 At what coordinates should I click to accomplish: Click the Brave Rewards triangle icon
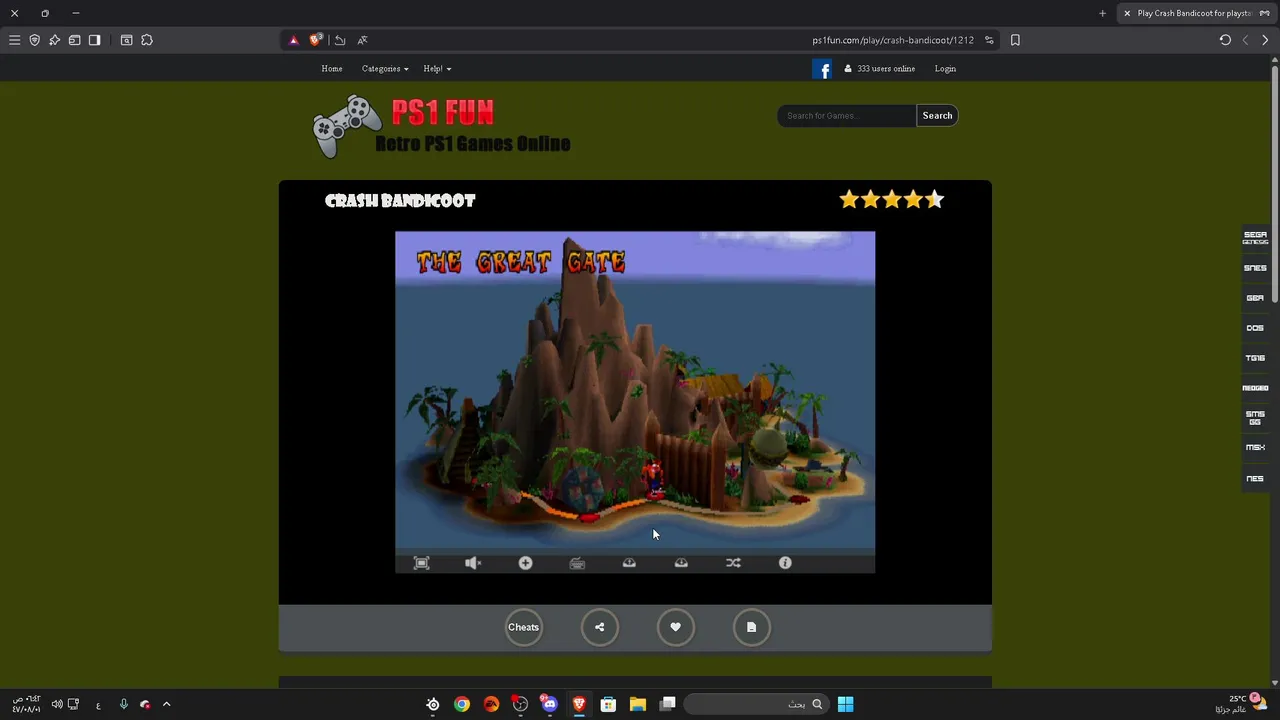click(x=293, y=40)
